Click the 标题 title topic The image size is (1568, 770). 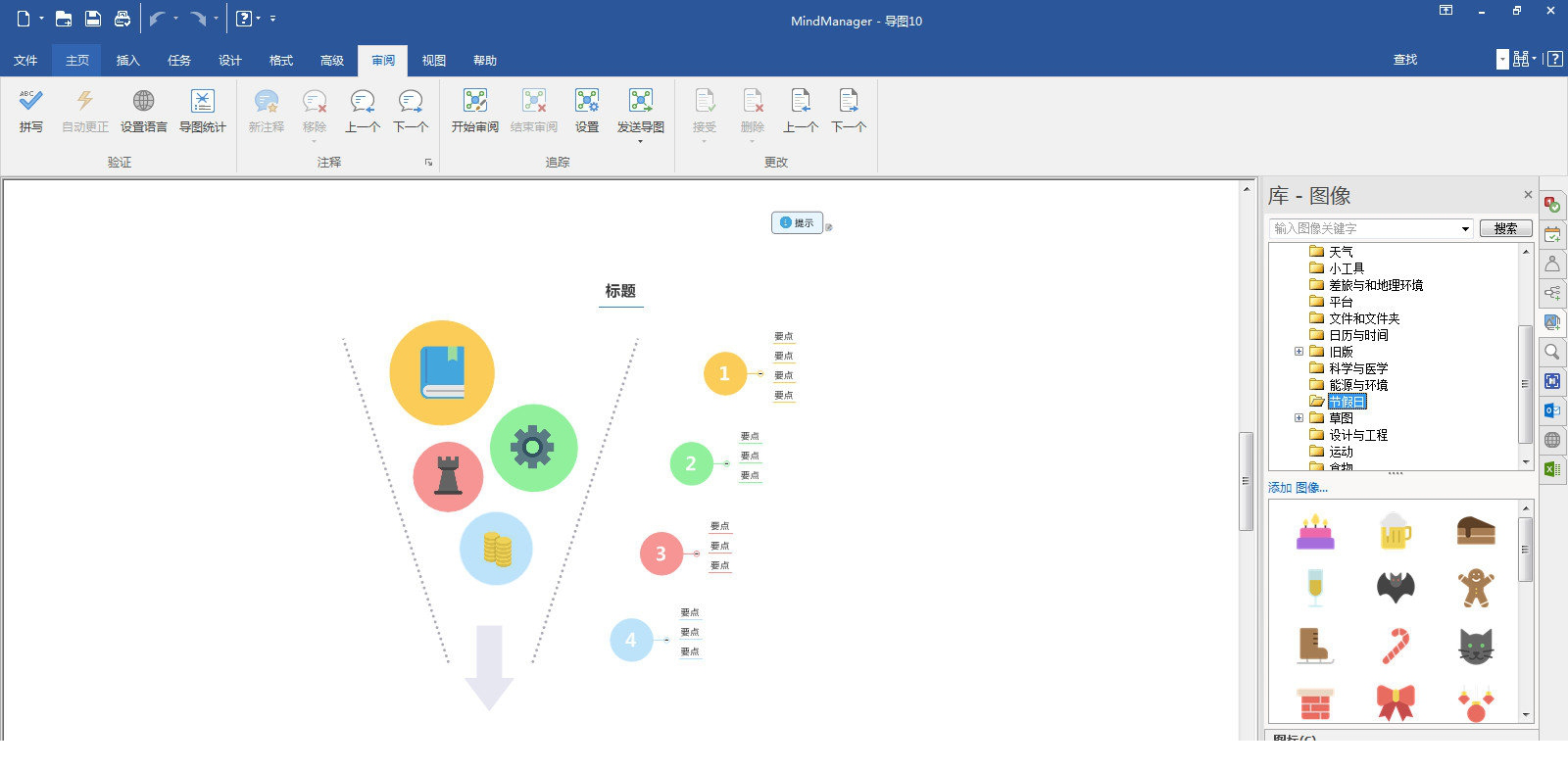(620, 292)
